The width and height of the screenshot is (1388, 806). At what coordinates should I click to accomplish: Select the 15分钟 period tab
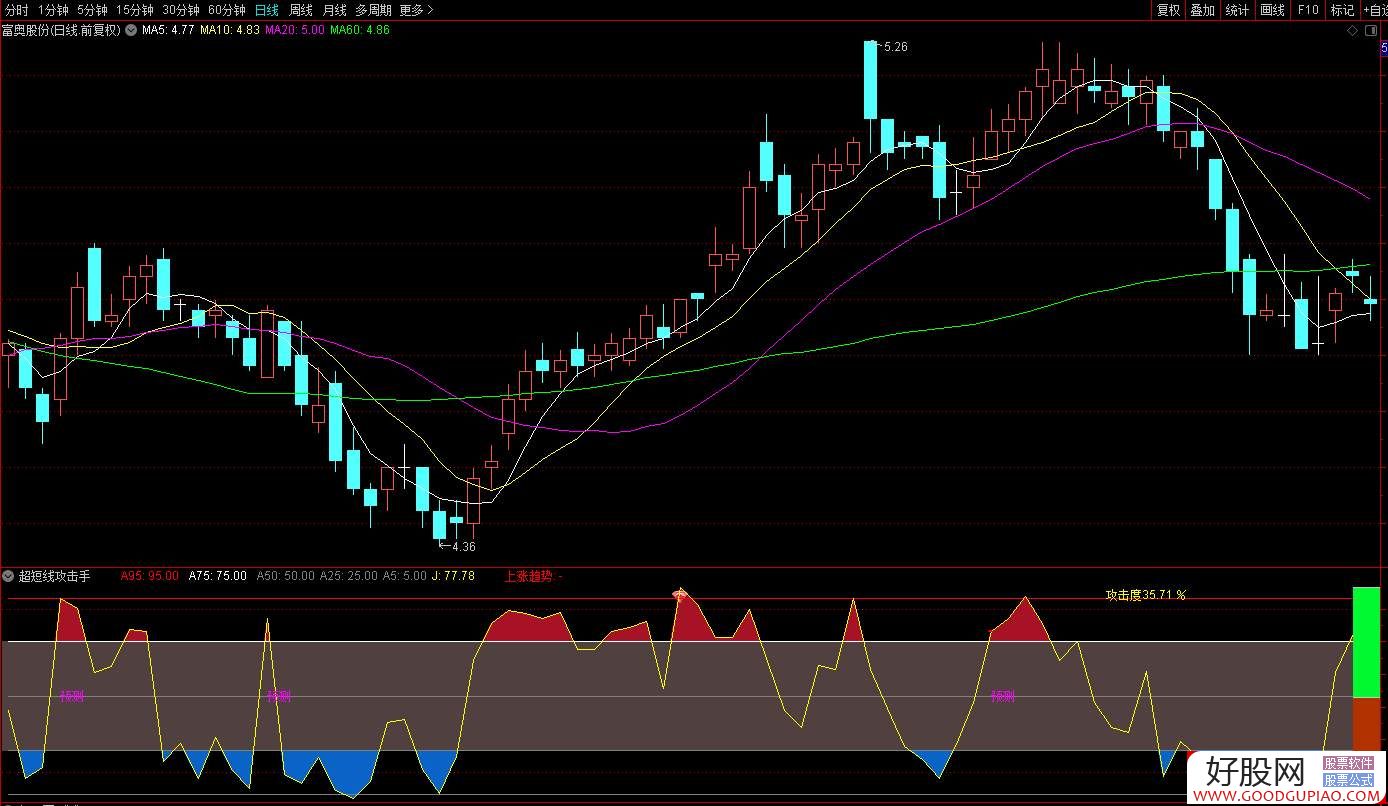135,10
